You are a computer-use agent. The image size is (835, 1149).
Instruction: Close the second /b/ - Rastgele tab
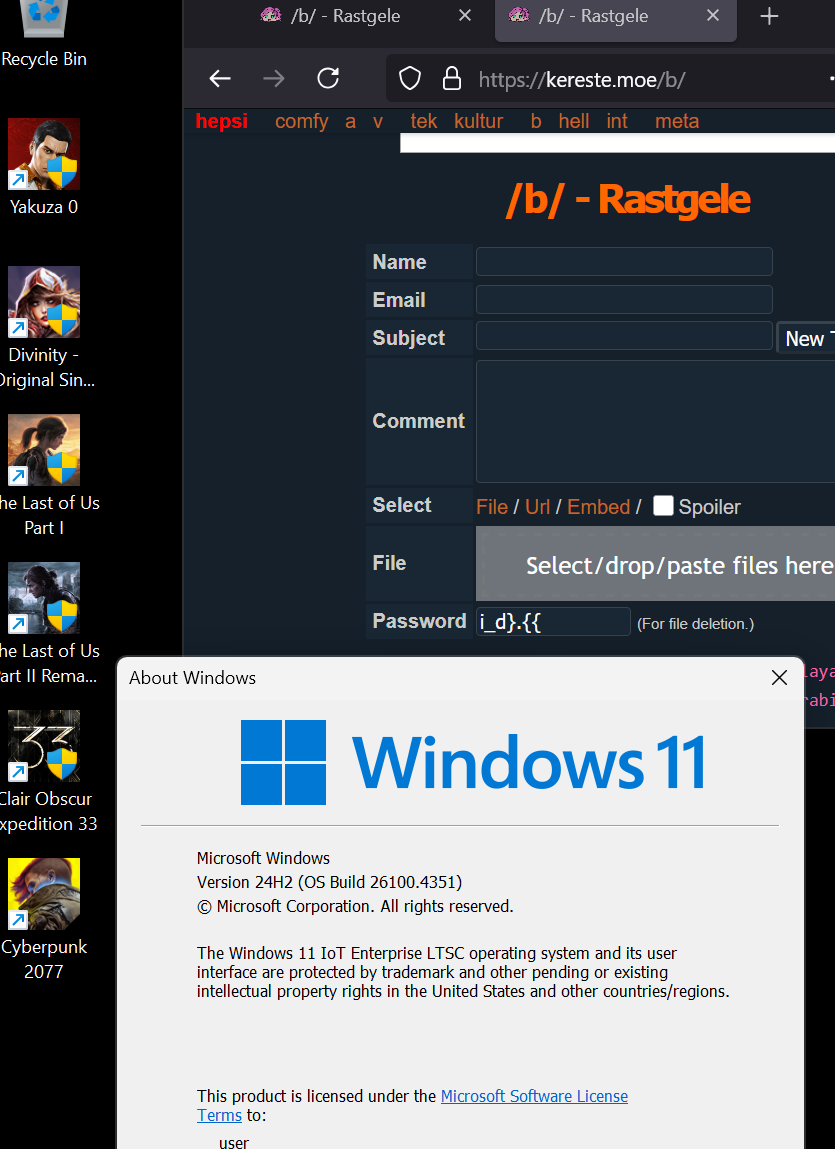[x=713, y=15]
